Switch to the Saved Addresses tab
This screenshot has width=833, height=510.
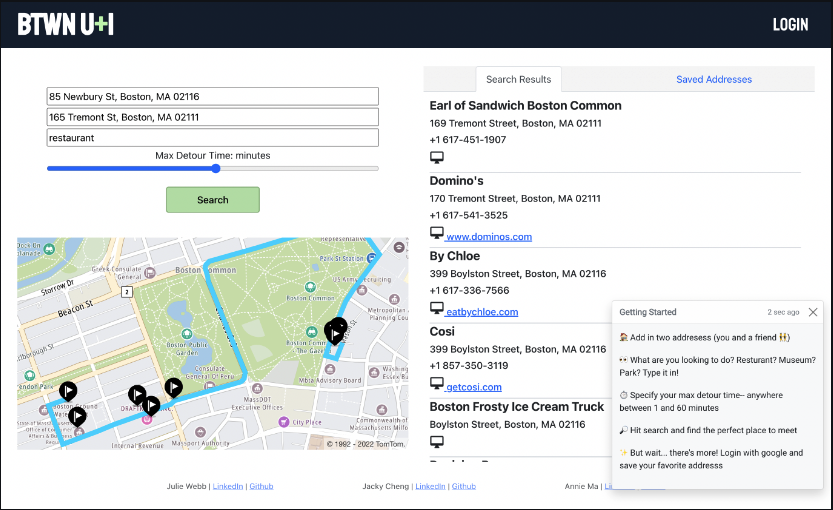[713, 80]
